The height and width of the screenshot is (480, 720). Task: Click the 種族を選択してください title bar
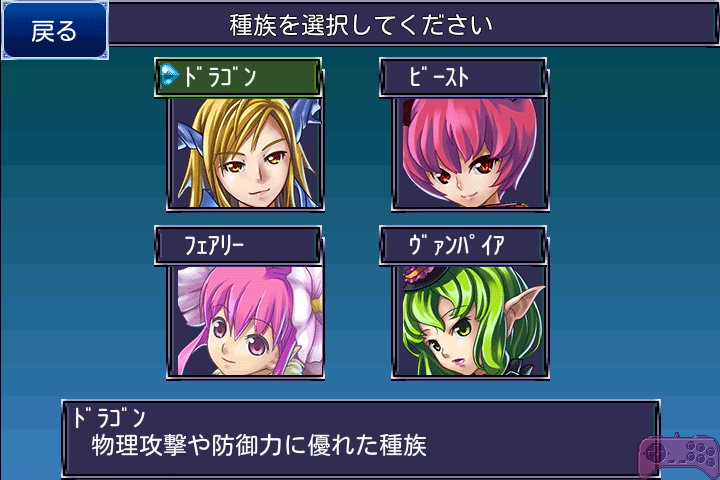[x=412, y=24]
